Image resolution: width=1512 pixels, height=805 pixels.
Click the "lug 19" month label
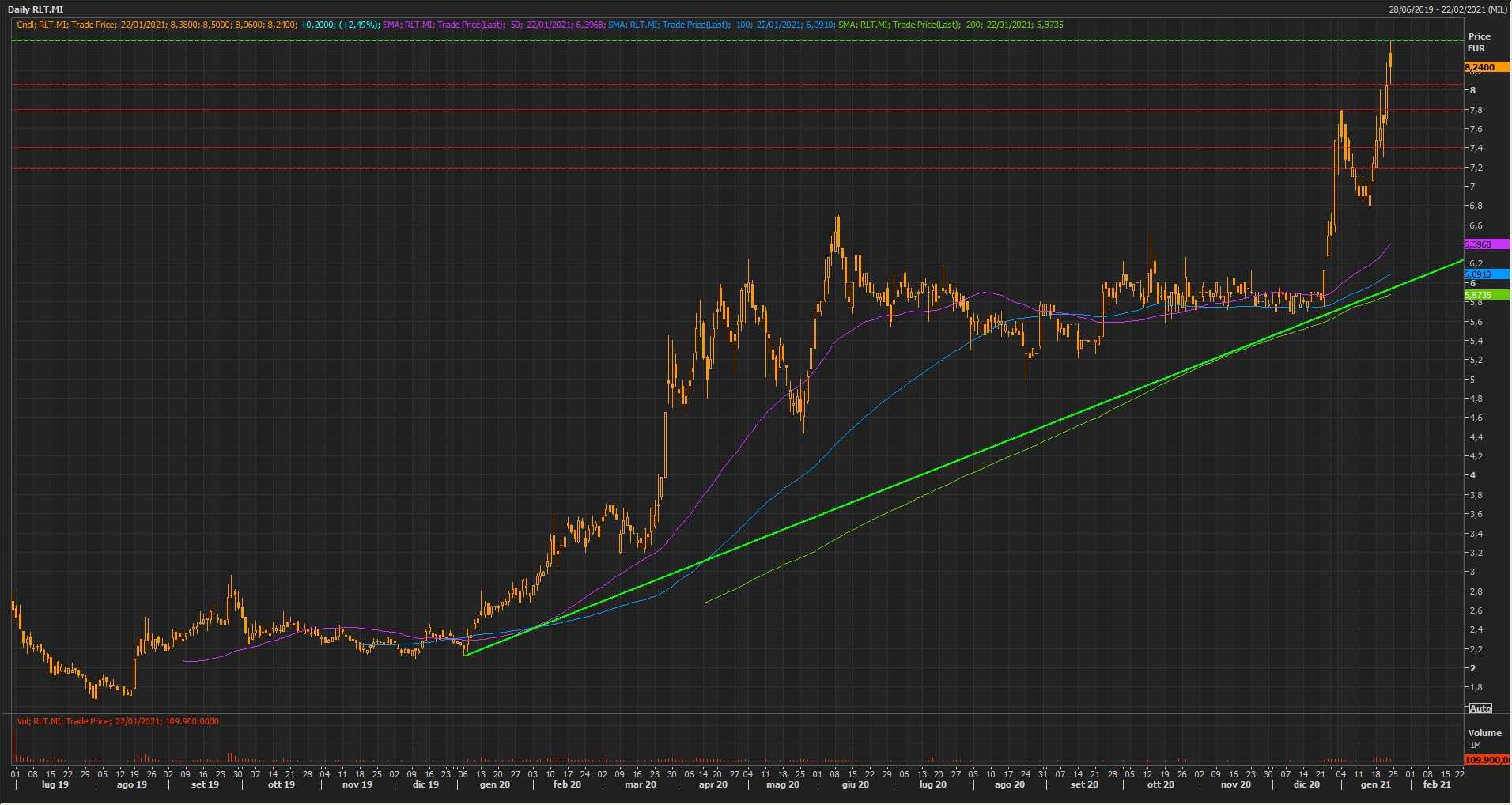(x=55, y=784)
